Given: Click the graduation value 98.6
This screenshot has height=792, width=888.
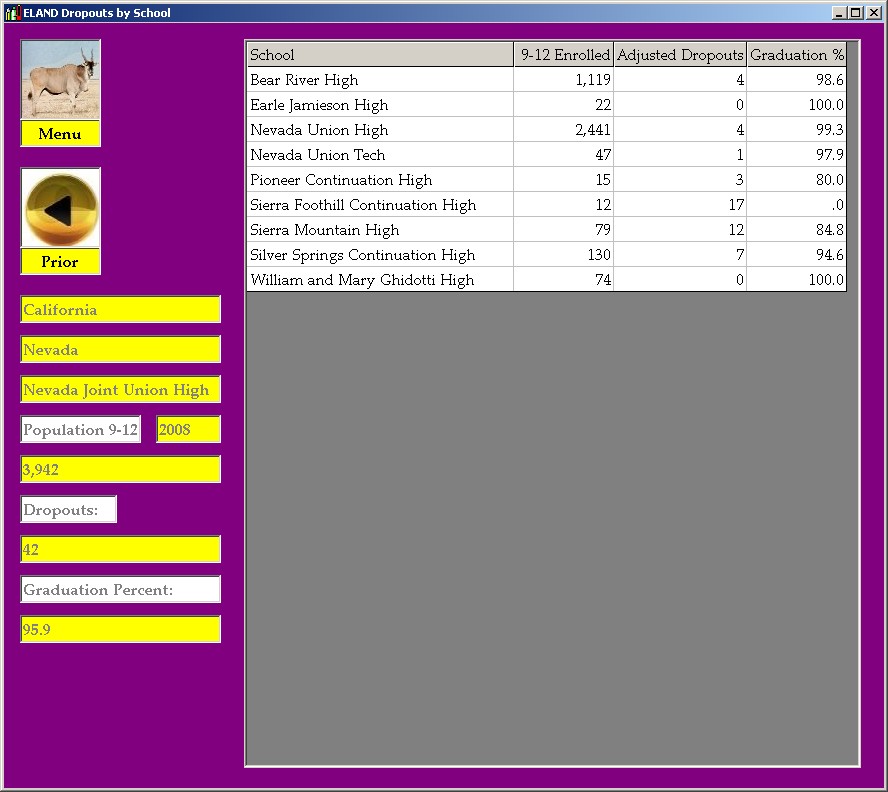Looking at the screenshot, I should (x=830, y=80).
